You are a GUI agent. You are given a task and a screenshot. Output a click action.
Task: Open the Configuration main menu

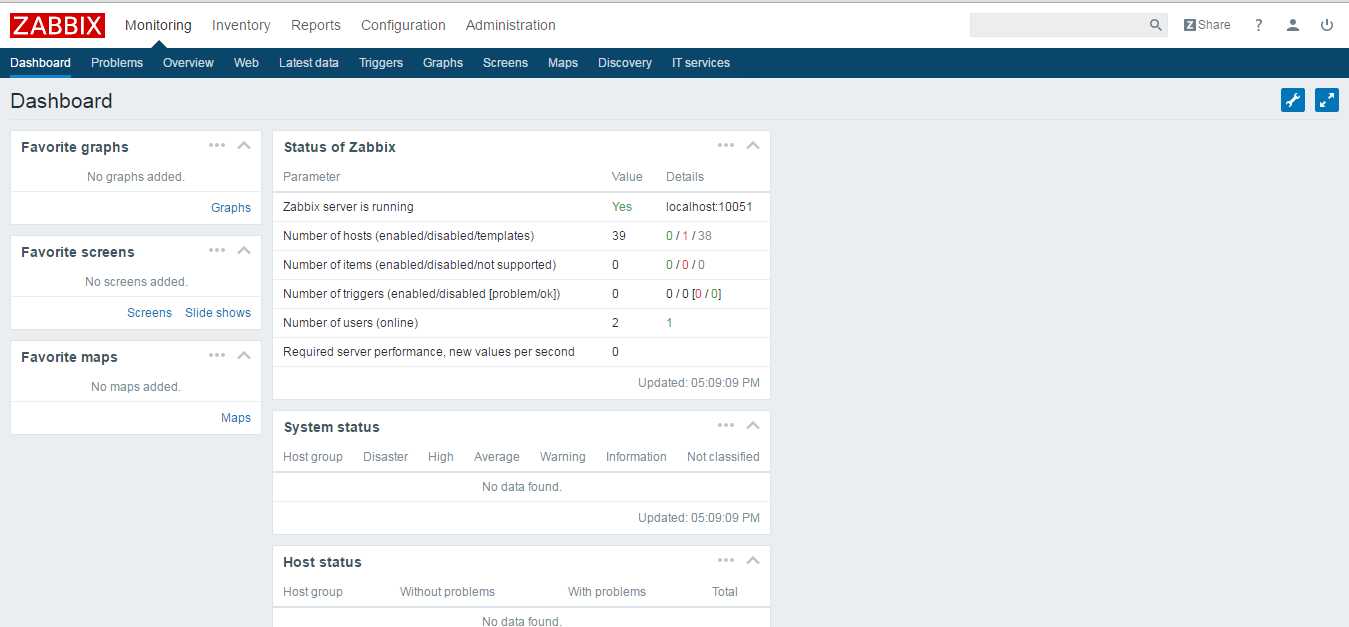pos(403,25)
